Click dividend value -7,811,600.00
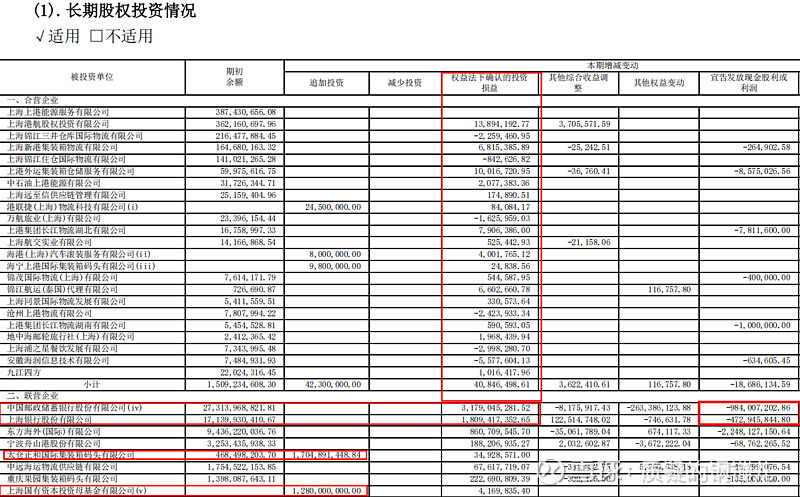 click(x=762, y=231)
